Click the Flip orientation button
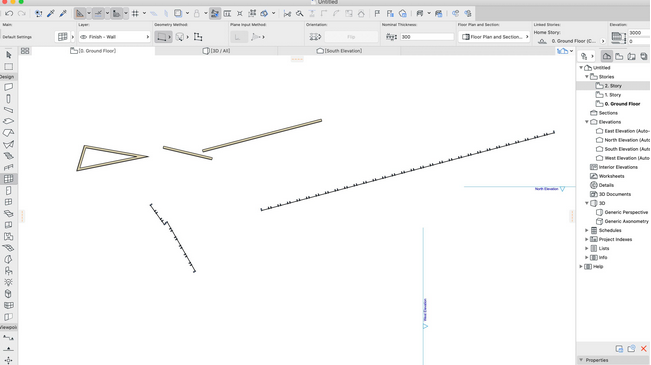The width and height of the screenshot is (651, 365). click(x=351, y=37)
